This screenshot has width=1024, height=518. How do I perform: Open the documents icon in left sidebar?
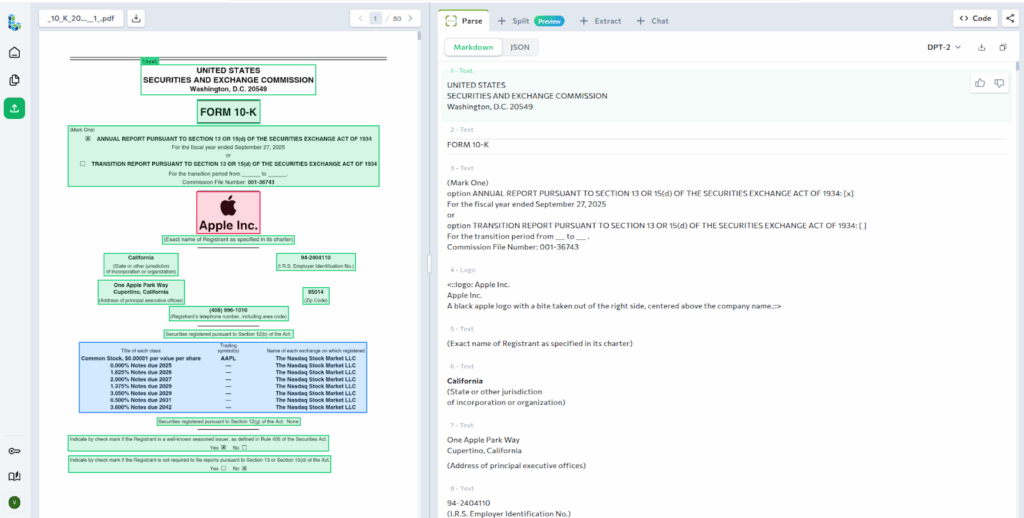pyautogui.click(x=14, y=80)
